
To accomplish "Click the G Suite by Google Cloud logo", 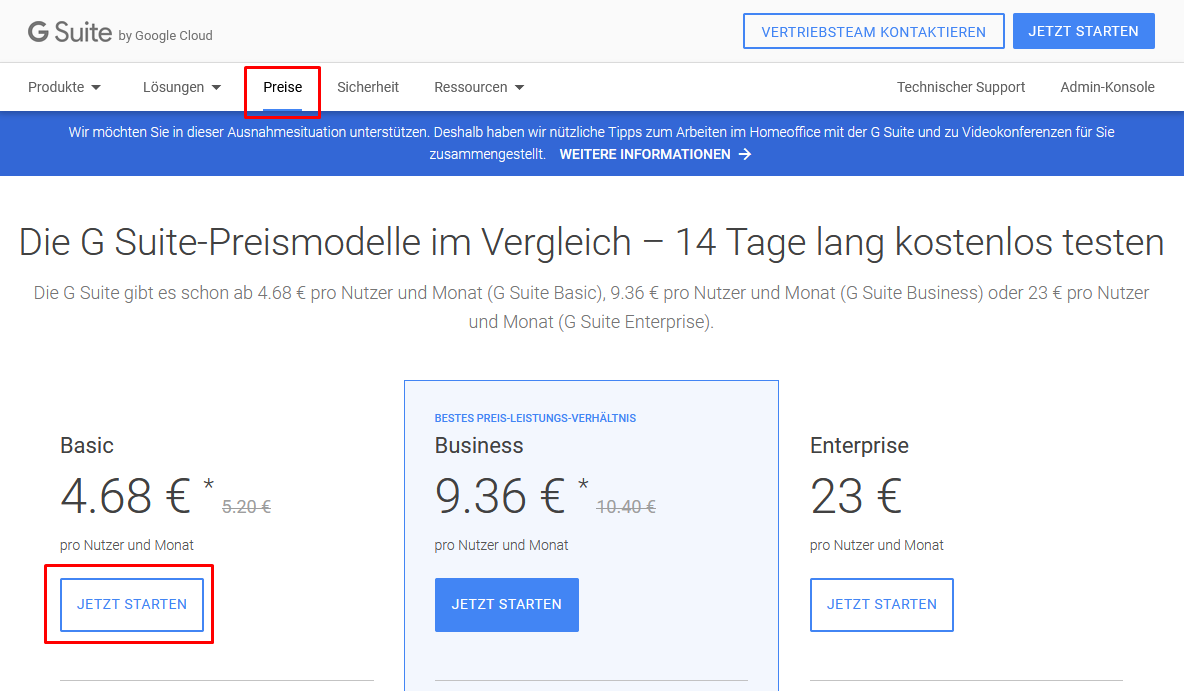I will click(x=120, y=32).
